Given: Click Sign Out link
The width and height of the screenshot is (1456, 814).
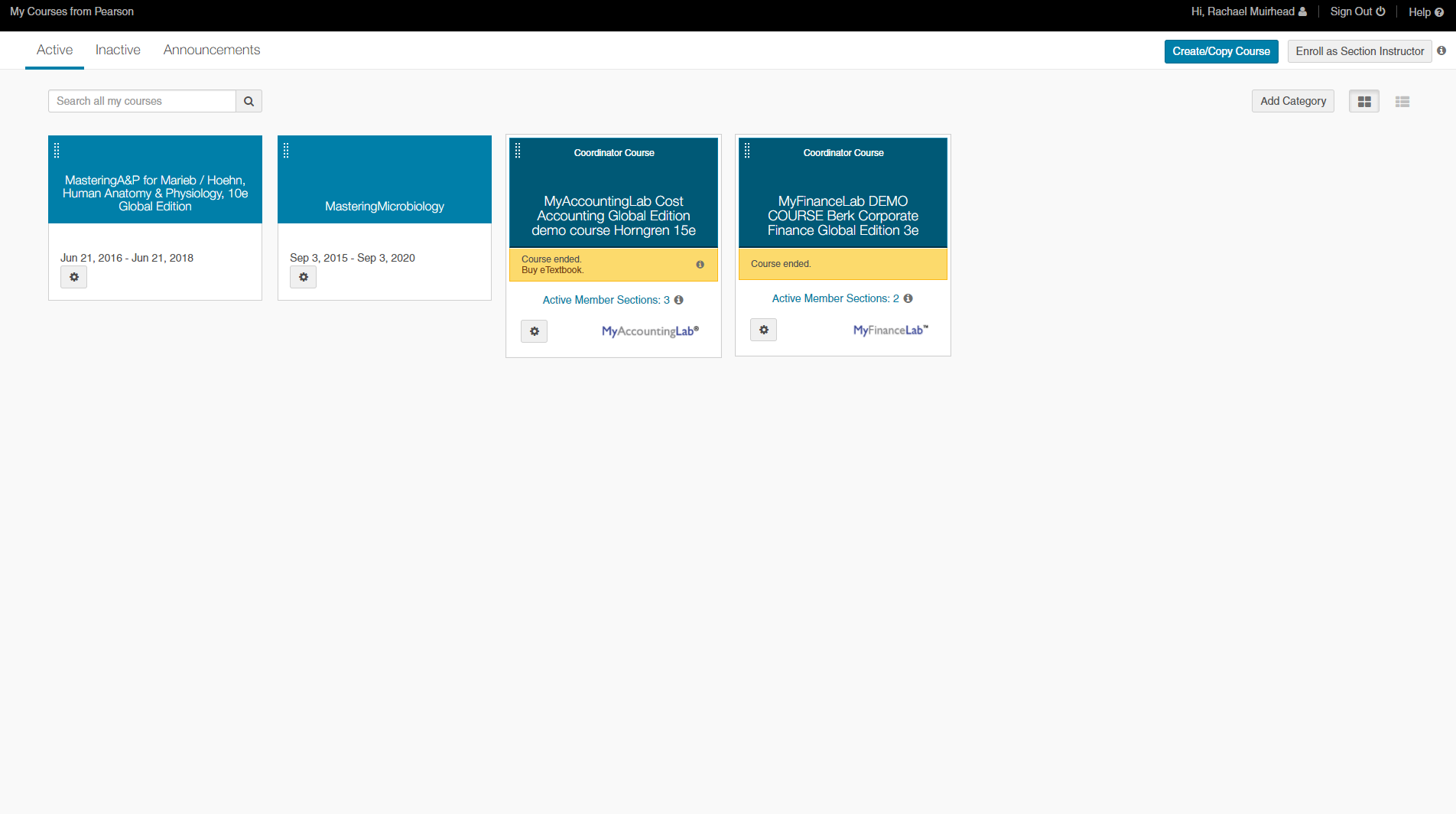Looking at the screenshot, I should pos(1357,11).
